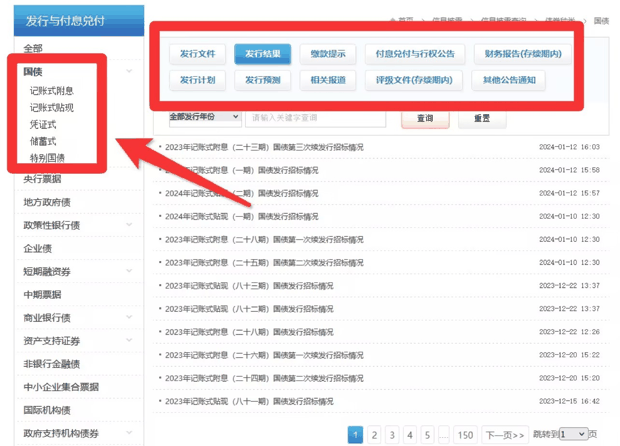
Task: Click the timestamp 2024-01-12 15:58
Action: (x=569, y=170)
